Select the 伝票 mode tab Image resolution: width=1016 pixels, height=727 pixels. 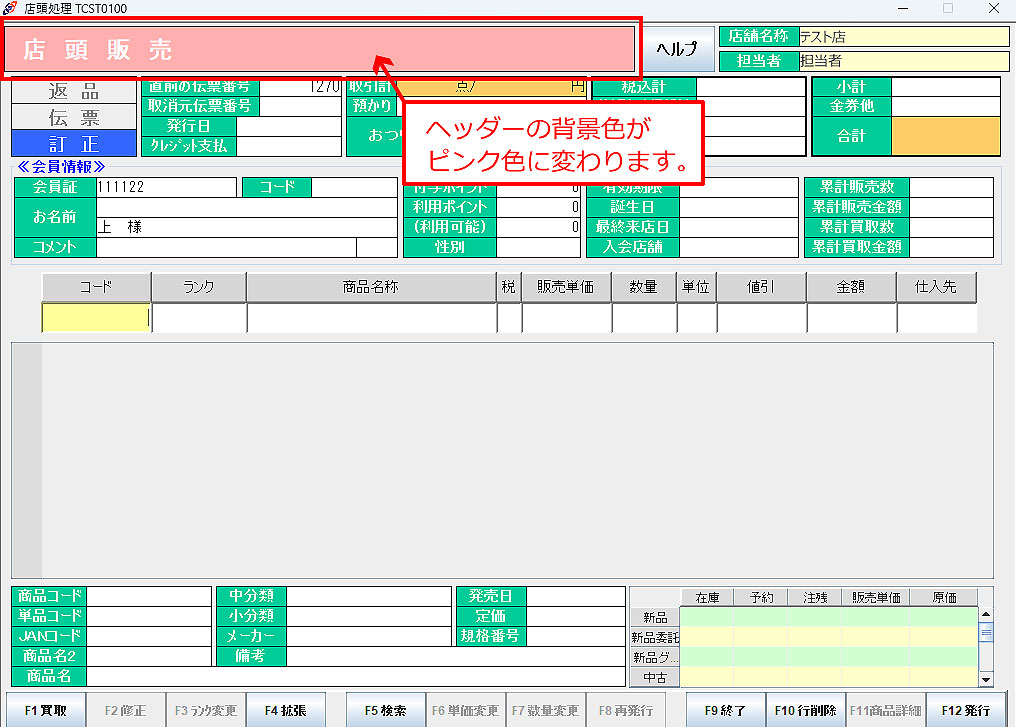pos(73,117)
